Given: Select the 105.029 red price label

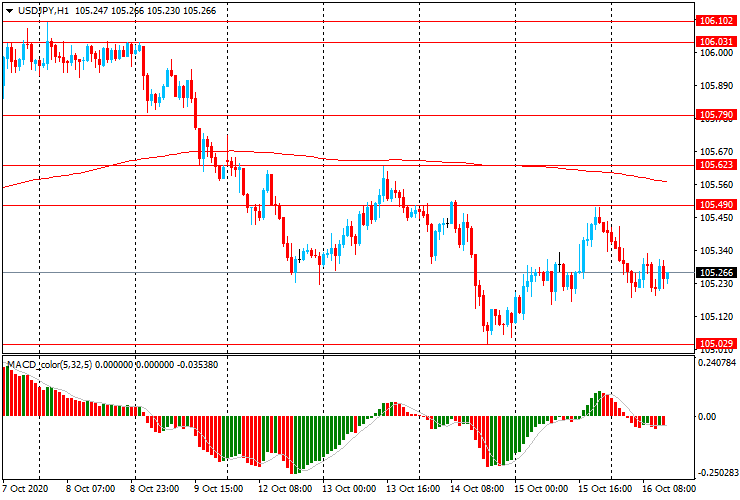Looking at the screenshot, I should pyautogui.click(x=716, y=344).
